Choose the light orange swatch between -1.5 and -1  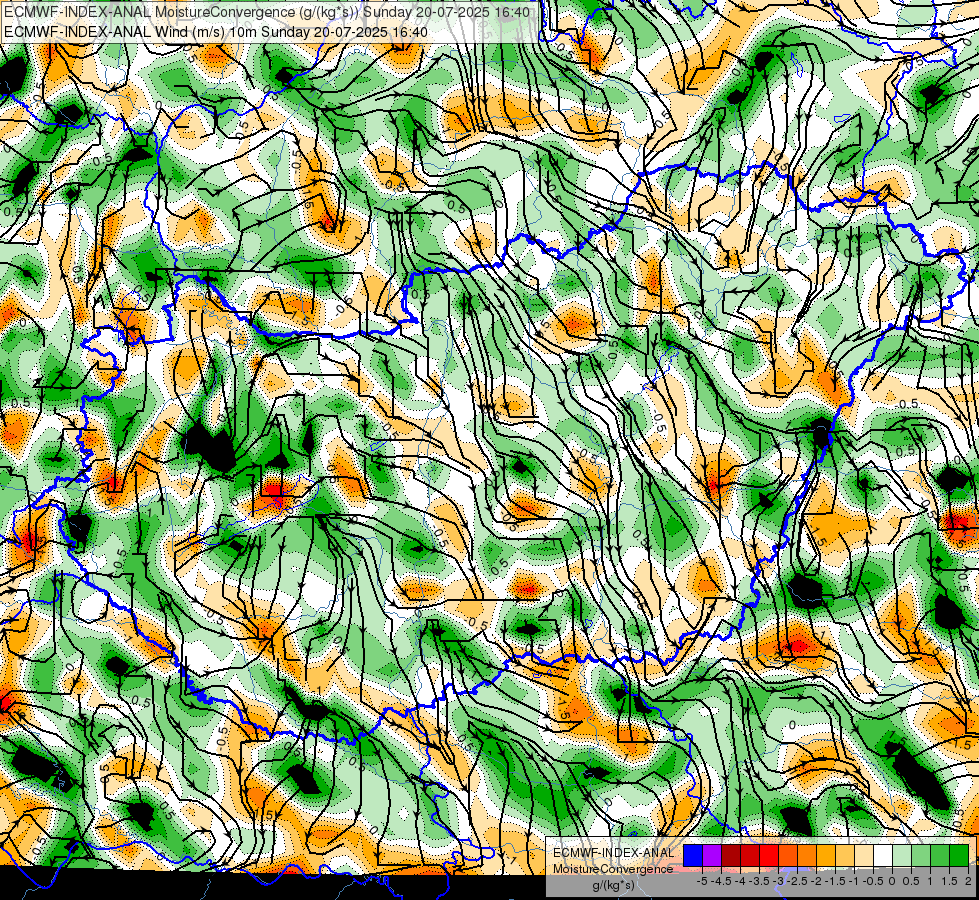[845, 855]
